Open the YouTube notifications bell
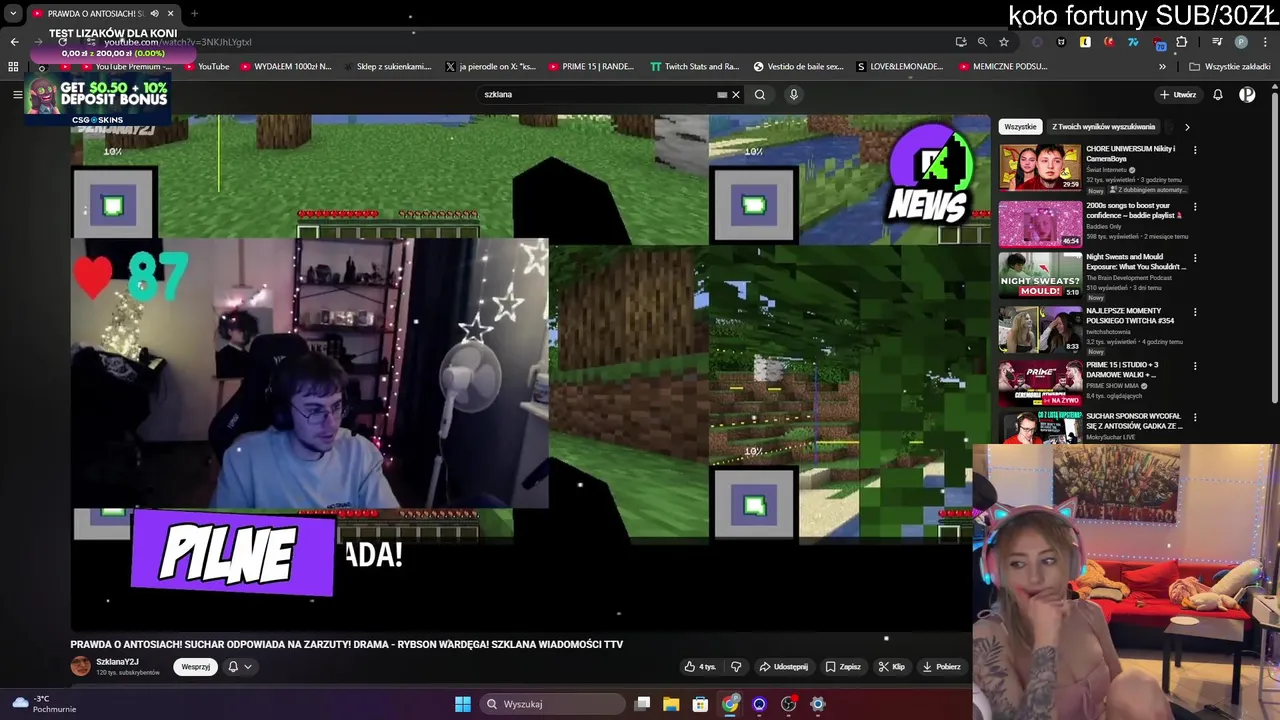Viewport: 1280px width, 720px height. click(x=1218, y=95)
